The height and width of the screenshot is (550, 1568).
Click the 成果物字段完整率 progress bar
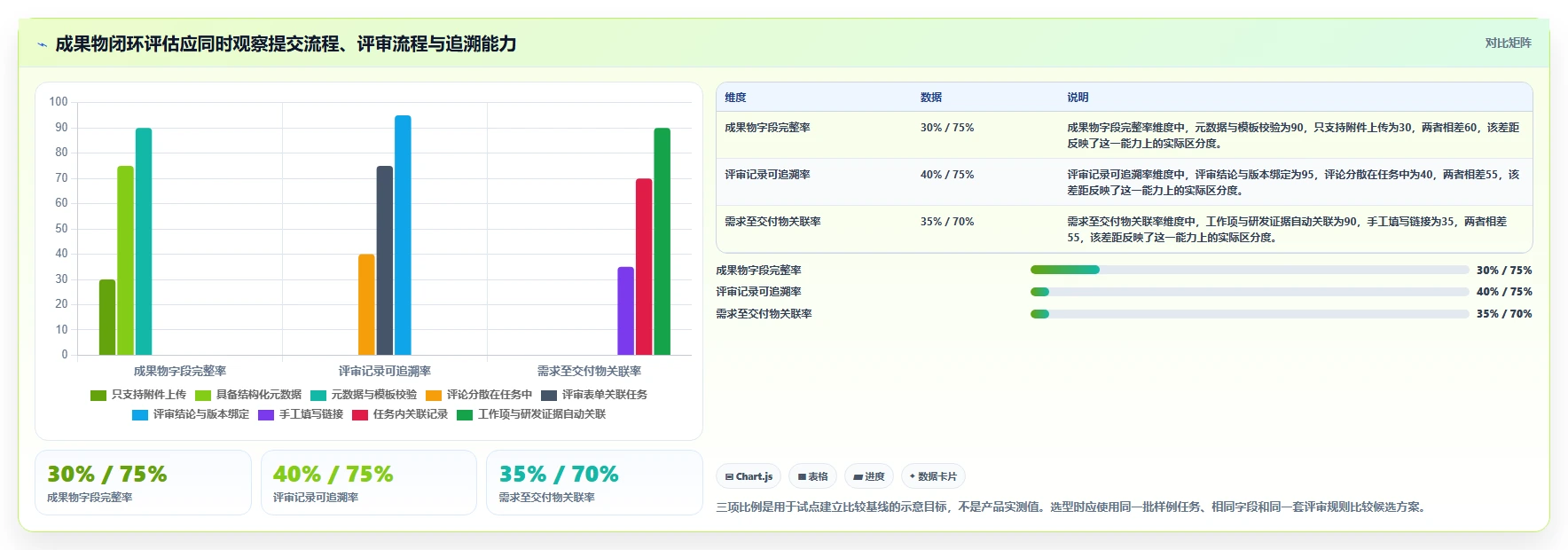1250,270
